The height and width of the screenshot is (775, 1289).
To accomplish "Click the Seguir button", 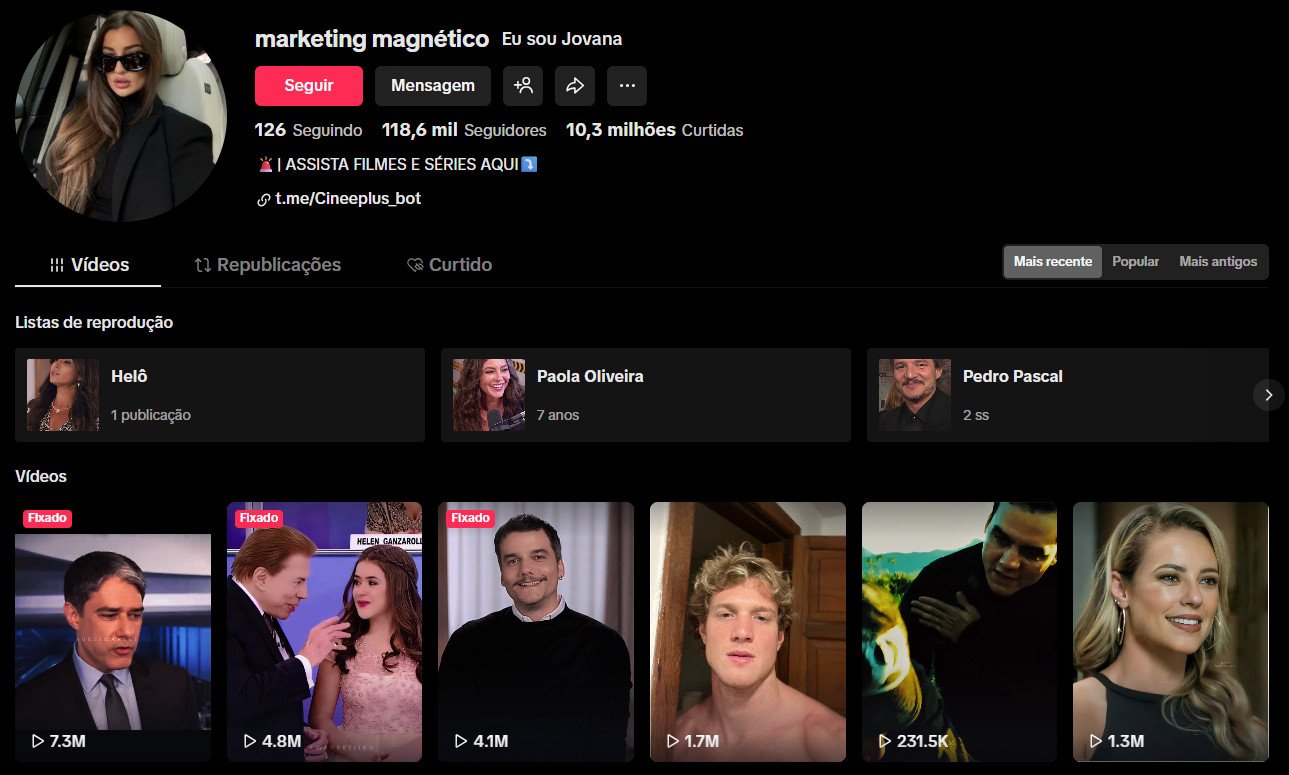I will (x=308, y=86).
